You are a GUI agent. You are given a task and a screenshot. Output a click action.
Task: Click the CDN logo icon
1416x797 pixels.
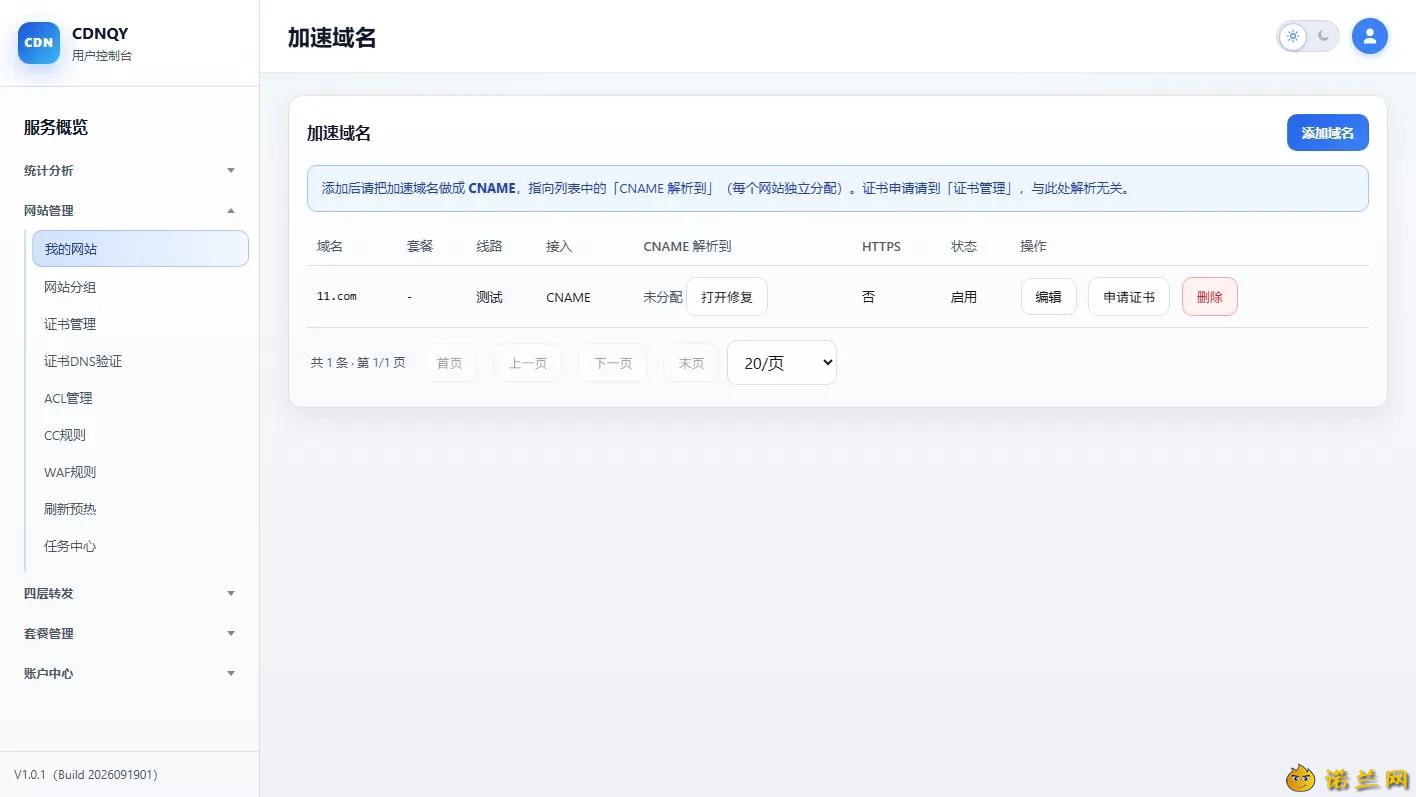39,43
